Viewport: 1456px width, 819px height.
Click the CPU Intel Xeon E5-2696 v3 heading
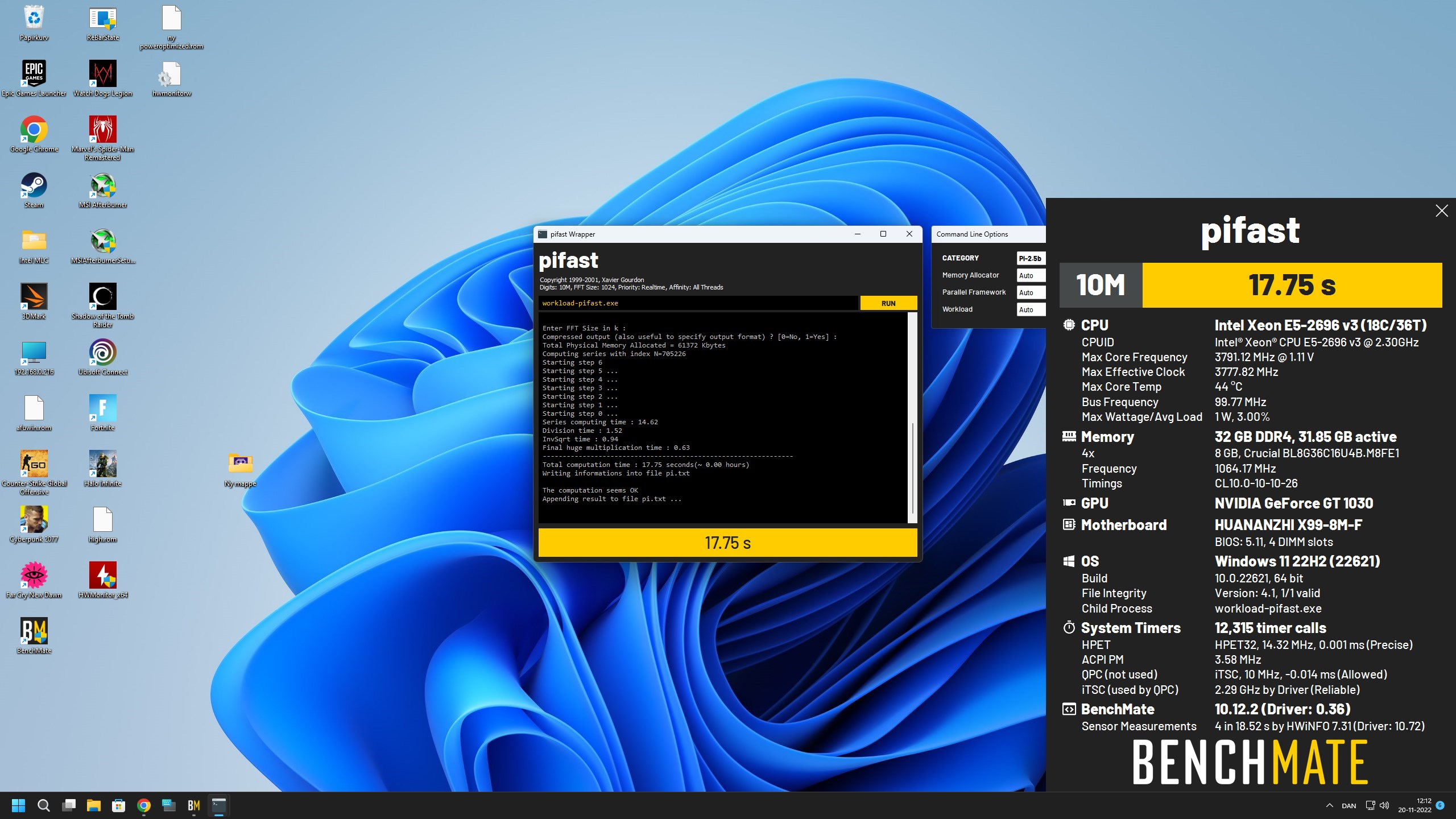(1320, 325)
